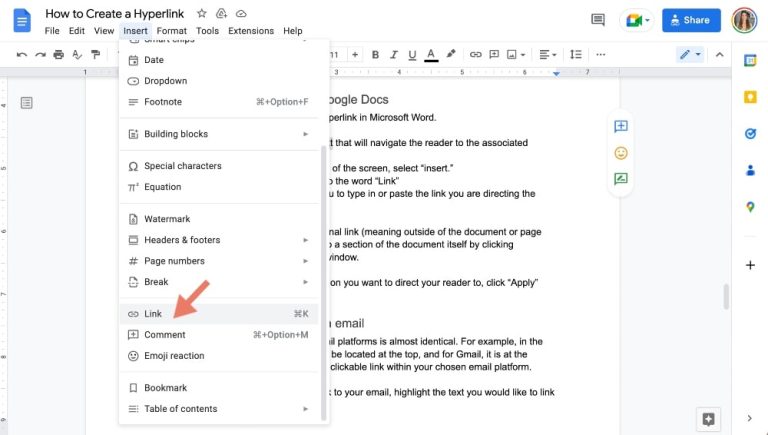Expand the Page numbers submenu
Screen dimensions: 768x435
tap(219, 261)
